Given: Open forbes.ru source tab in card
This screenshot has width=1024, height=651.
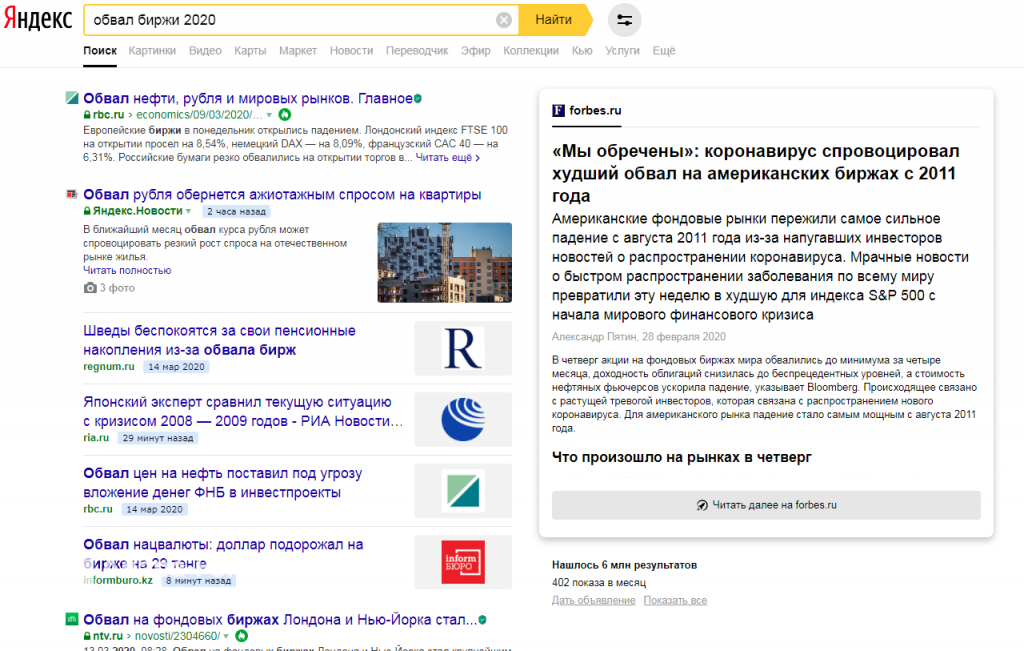Looking at the screenshot, I should [587, 111].
